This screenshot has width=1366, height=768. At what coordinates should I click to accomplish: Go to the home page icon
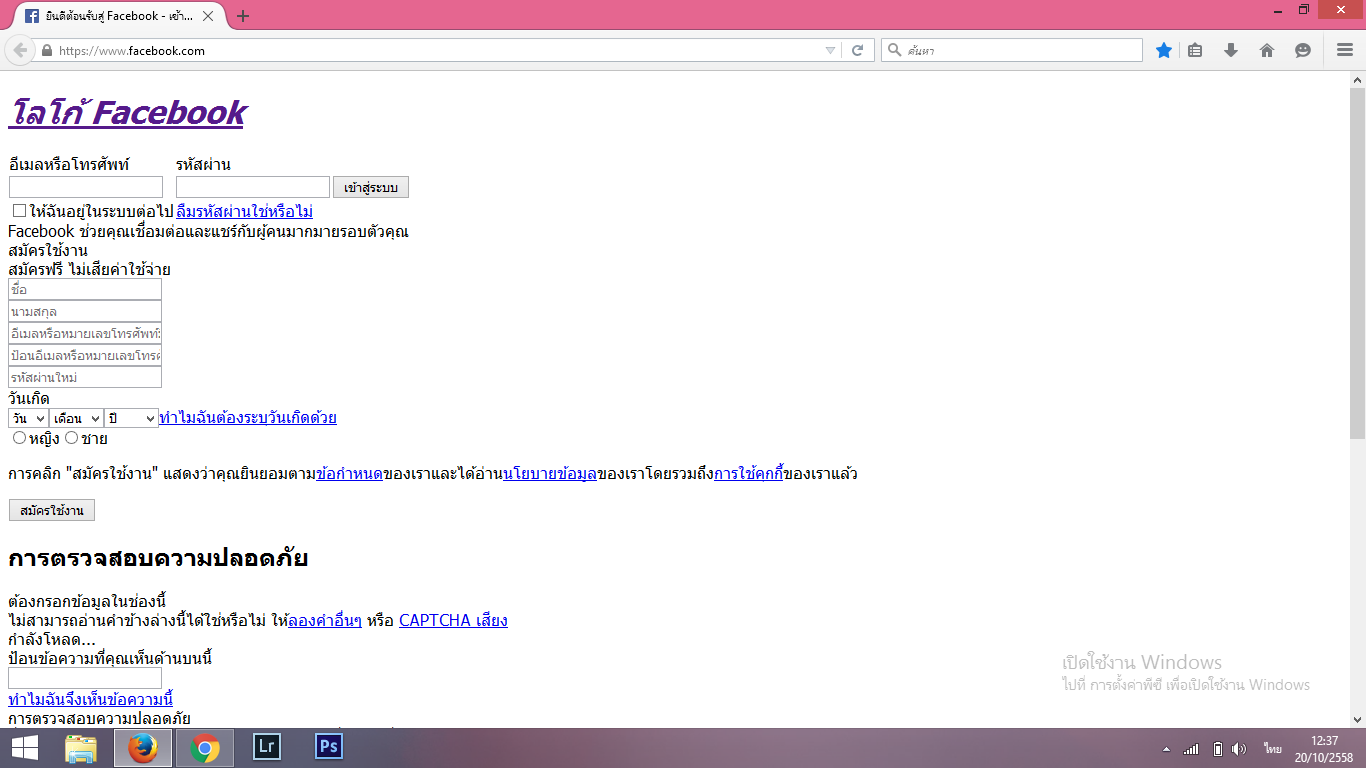point(1267,50)
